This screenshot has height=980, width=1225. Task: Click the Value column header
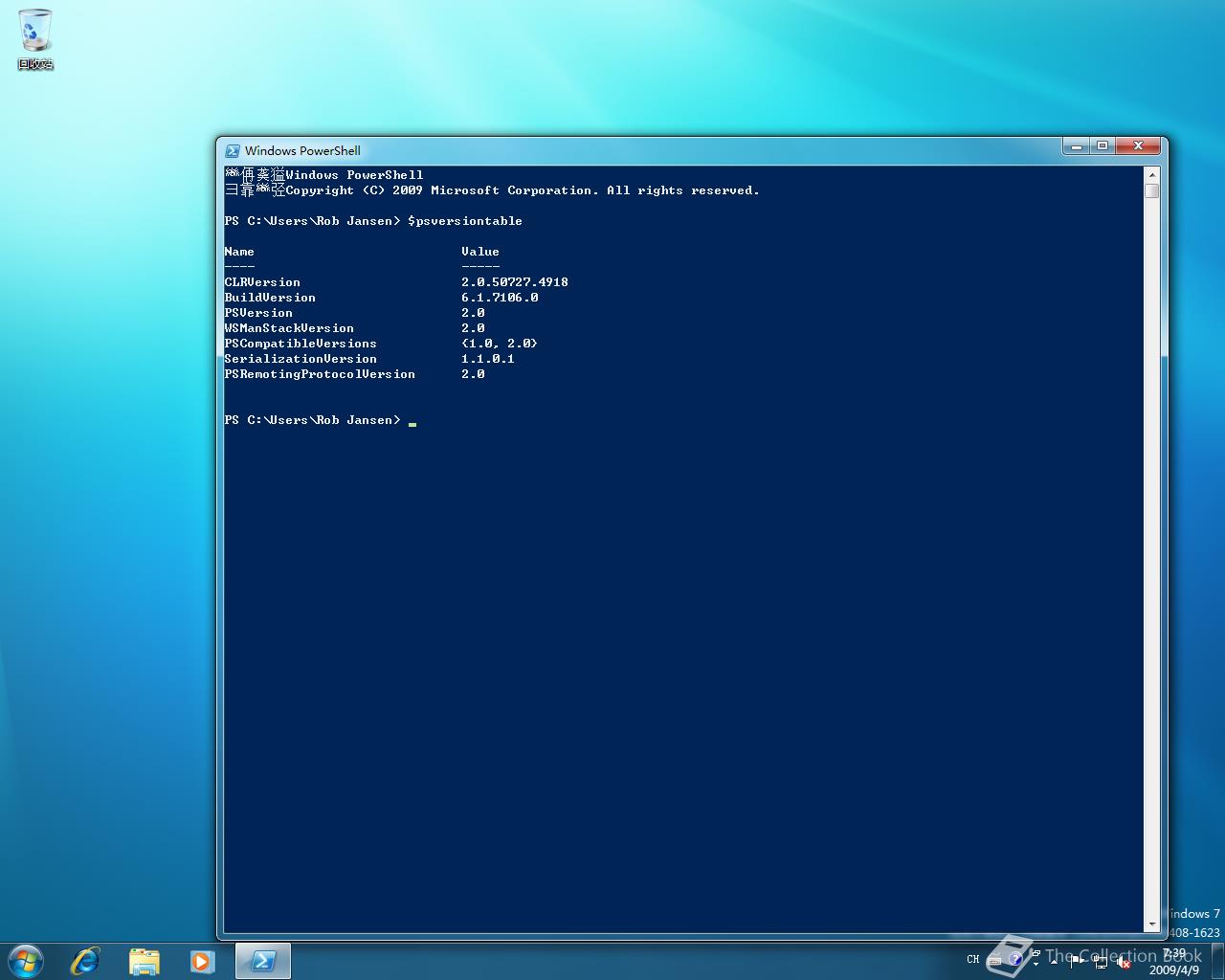[480, 252]
